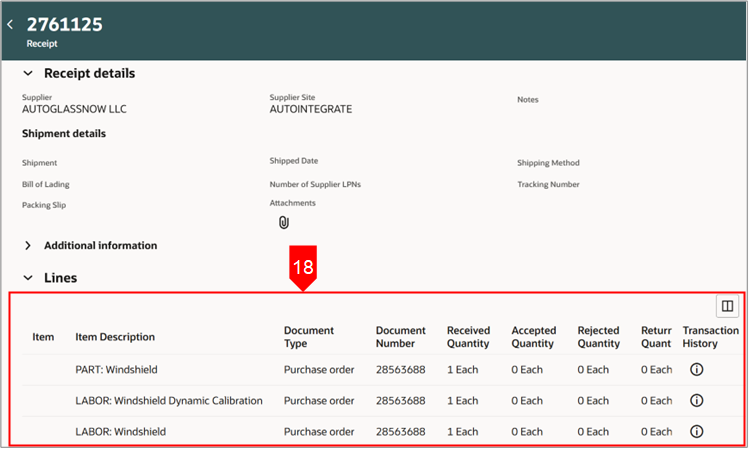Select the PART: Windshield row description
This screenshot has width=749, height=449.
116,370
